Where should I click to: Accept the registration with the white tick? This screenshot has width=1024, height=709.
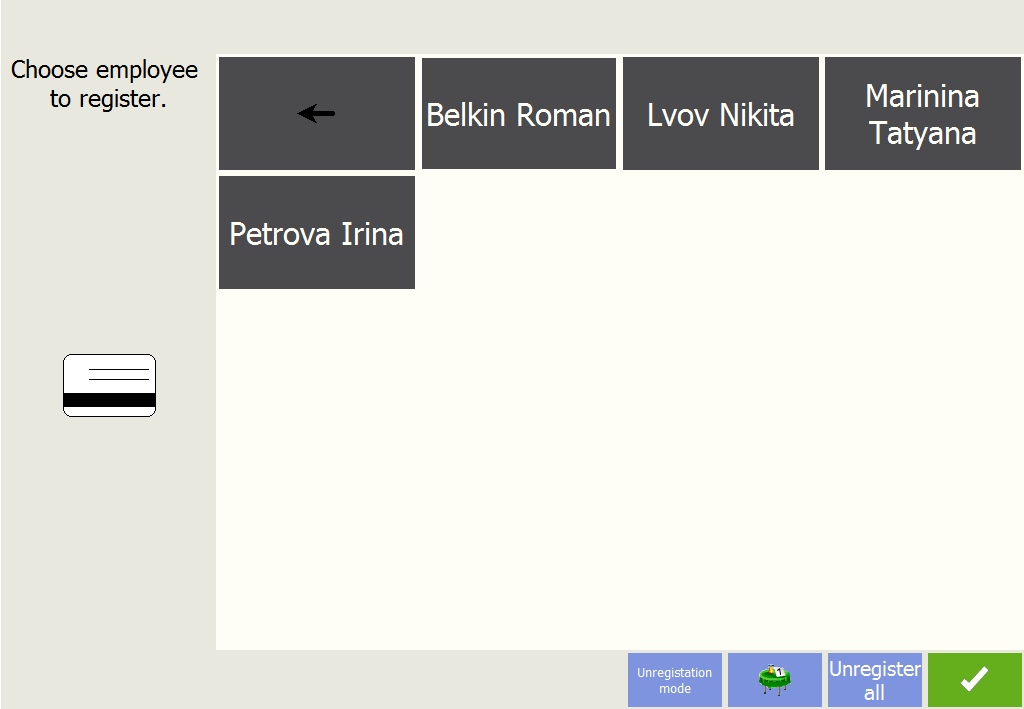(974, 680)
